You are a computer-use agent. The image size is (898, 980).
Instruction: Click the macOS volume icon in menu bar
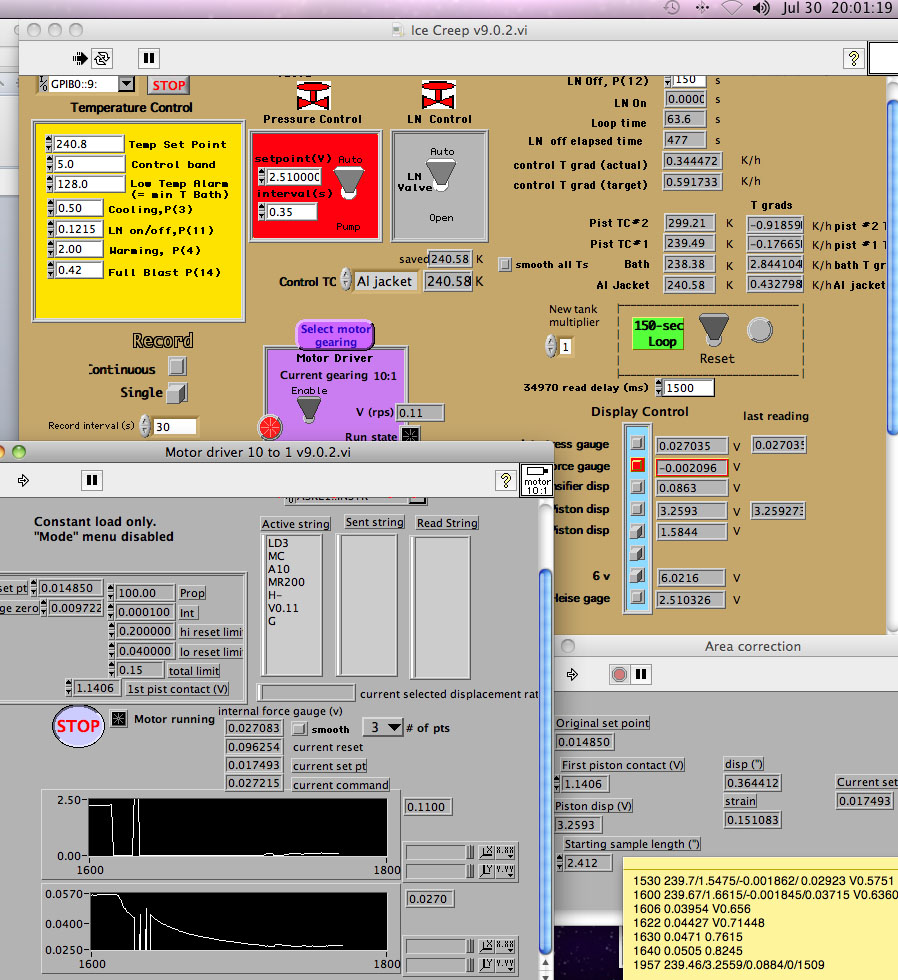(762, 8)
